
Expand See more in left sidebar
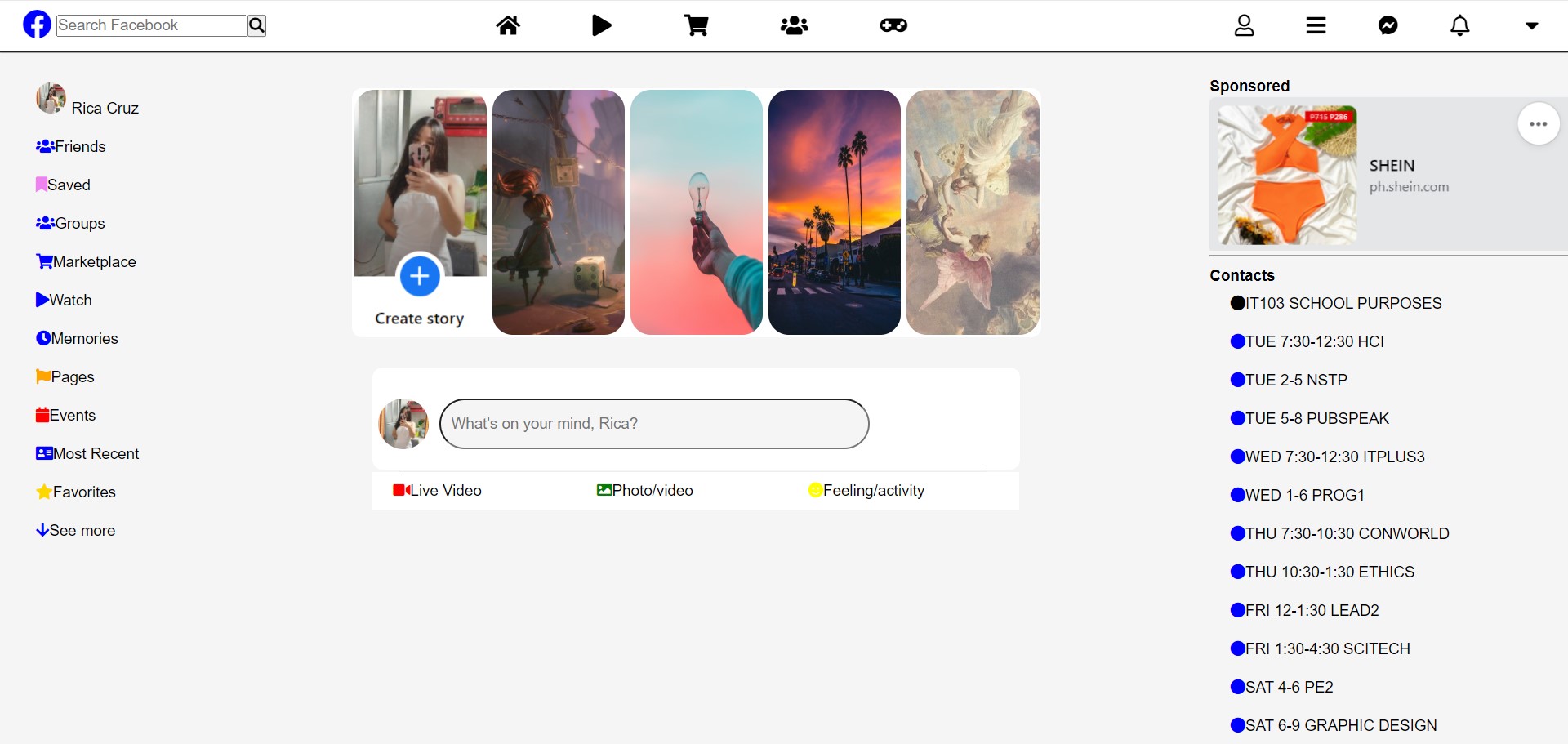pyautogui.click(x=76, y=531)
